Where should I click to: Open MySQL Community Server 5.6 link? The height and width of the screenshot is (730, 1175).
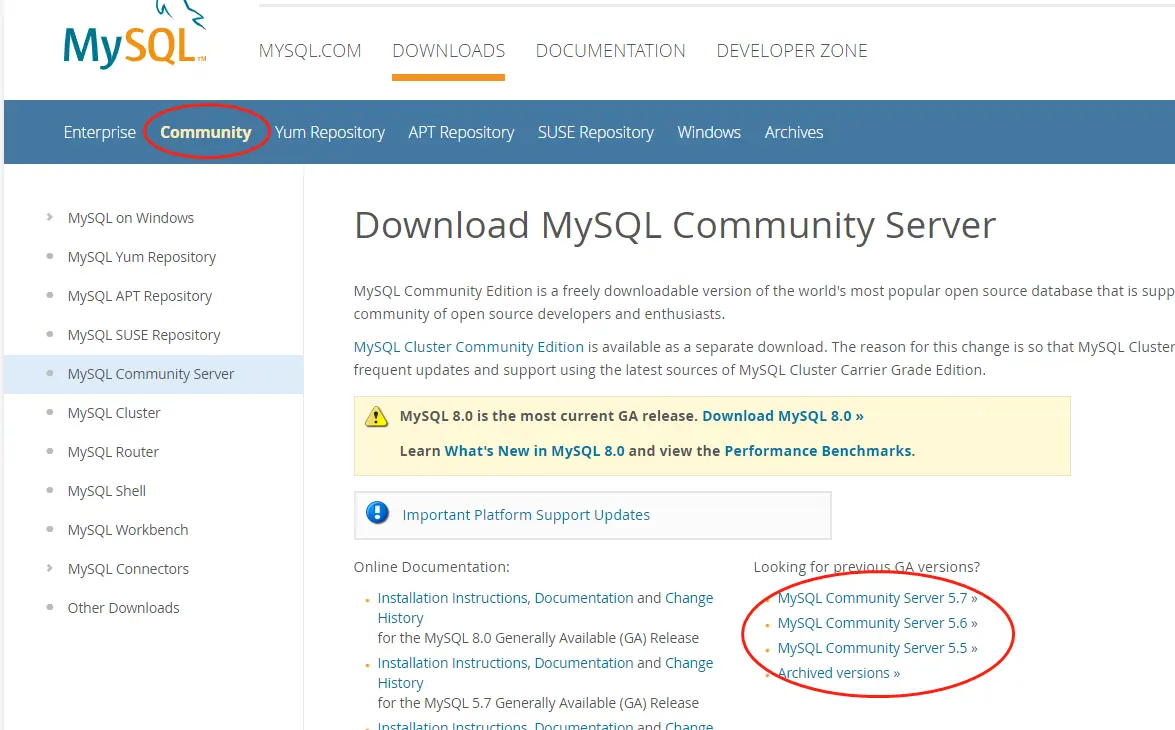point(878,623)
